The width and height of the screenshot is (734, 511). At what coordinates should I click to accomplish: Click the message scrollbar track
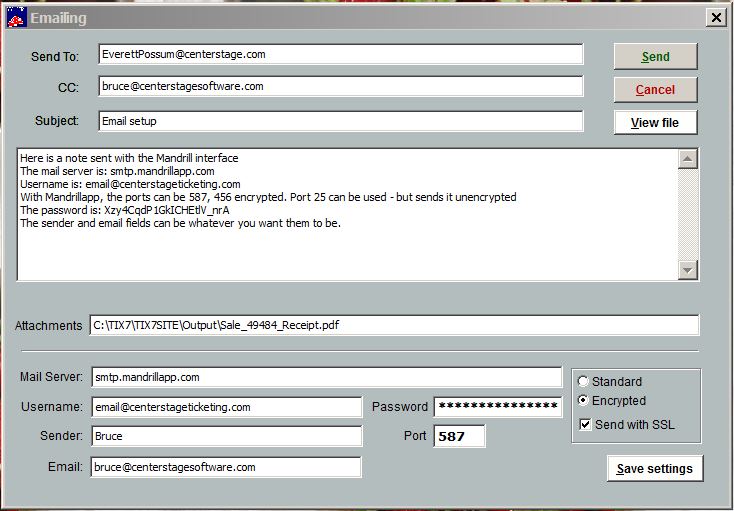[x=688, y=214]
